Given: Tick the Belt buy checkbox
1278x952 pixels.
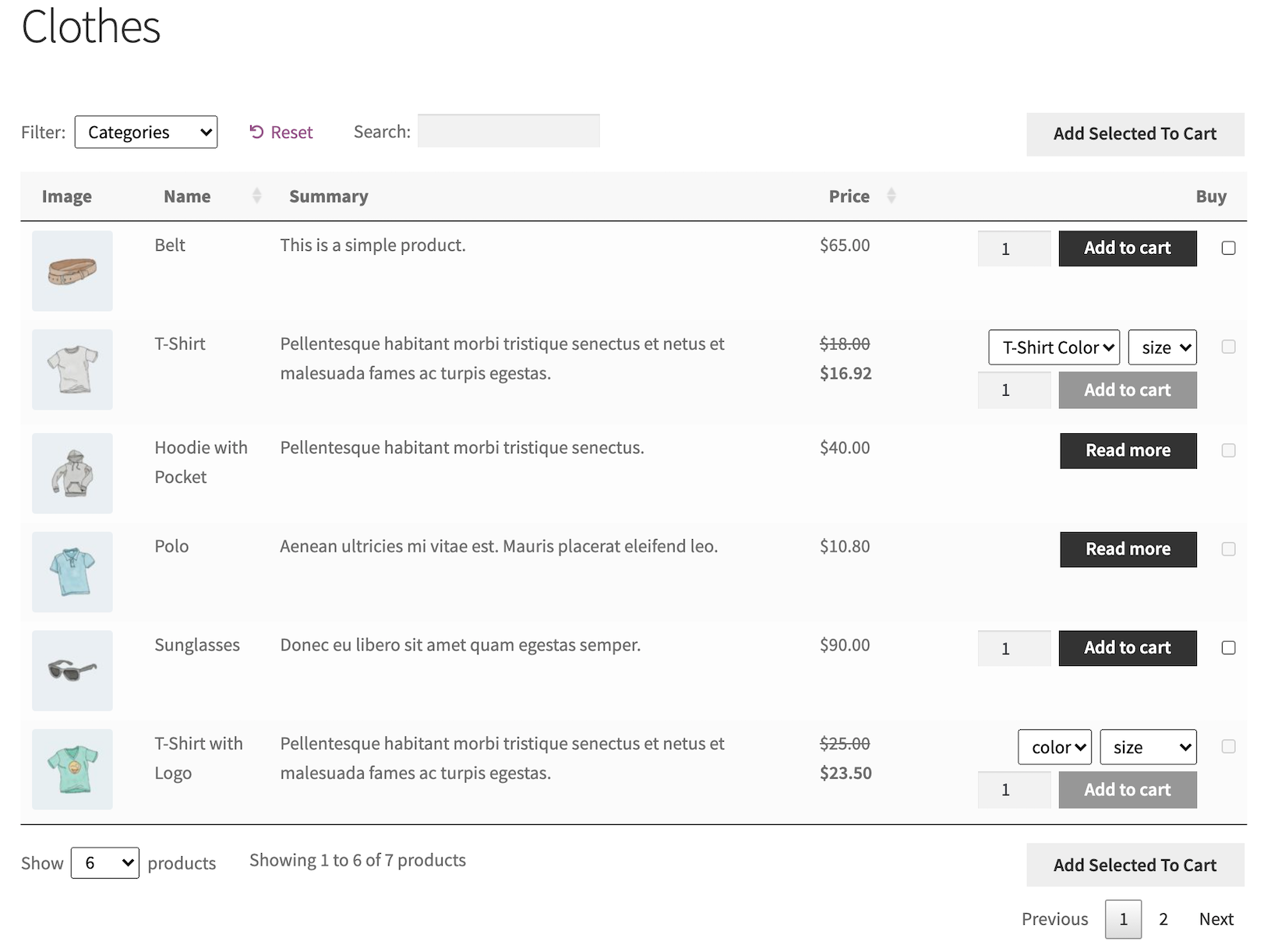Looking at the screenshot, I should [x=1228, y=248].
